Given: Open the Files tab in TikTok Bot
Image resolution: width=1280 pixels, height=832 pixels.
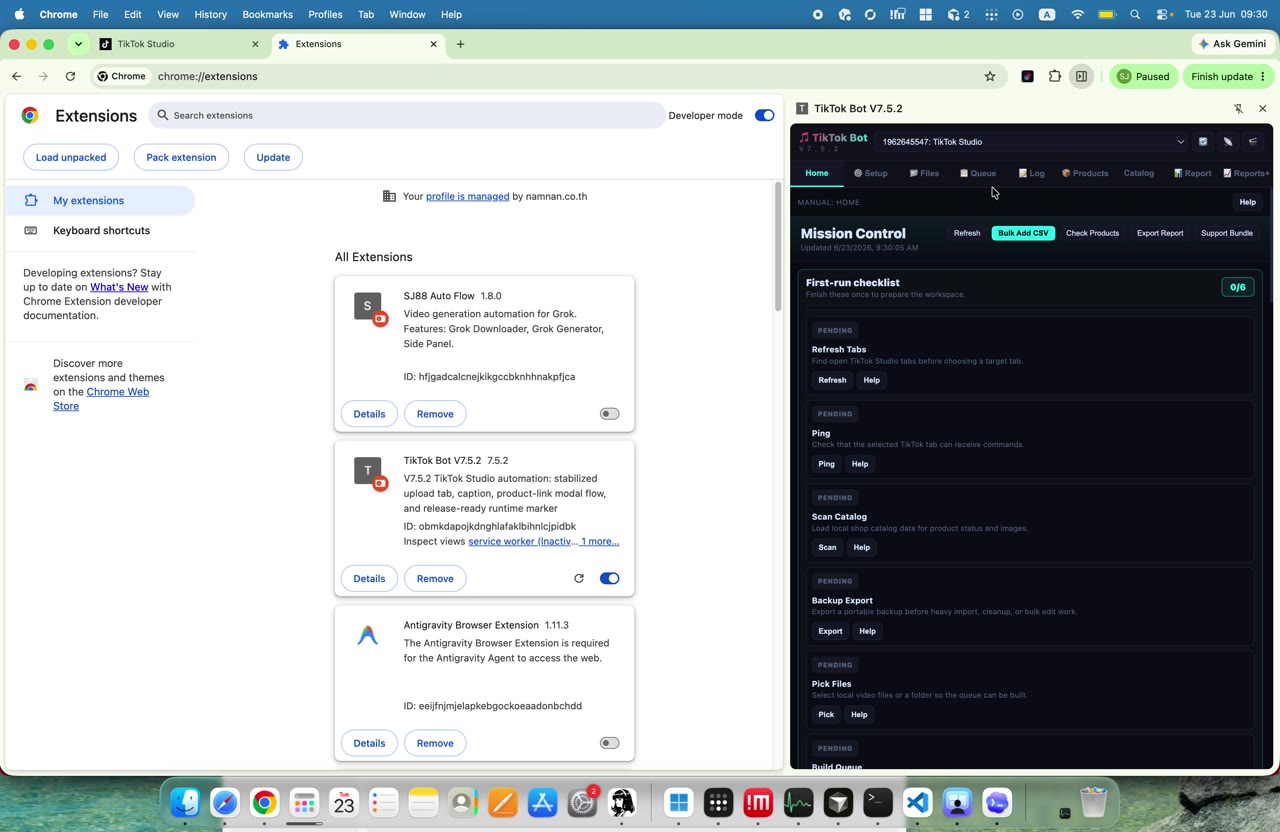Looking at the screenshot, I should (x=924, y=173).
